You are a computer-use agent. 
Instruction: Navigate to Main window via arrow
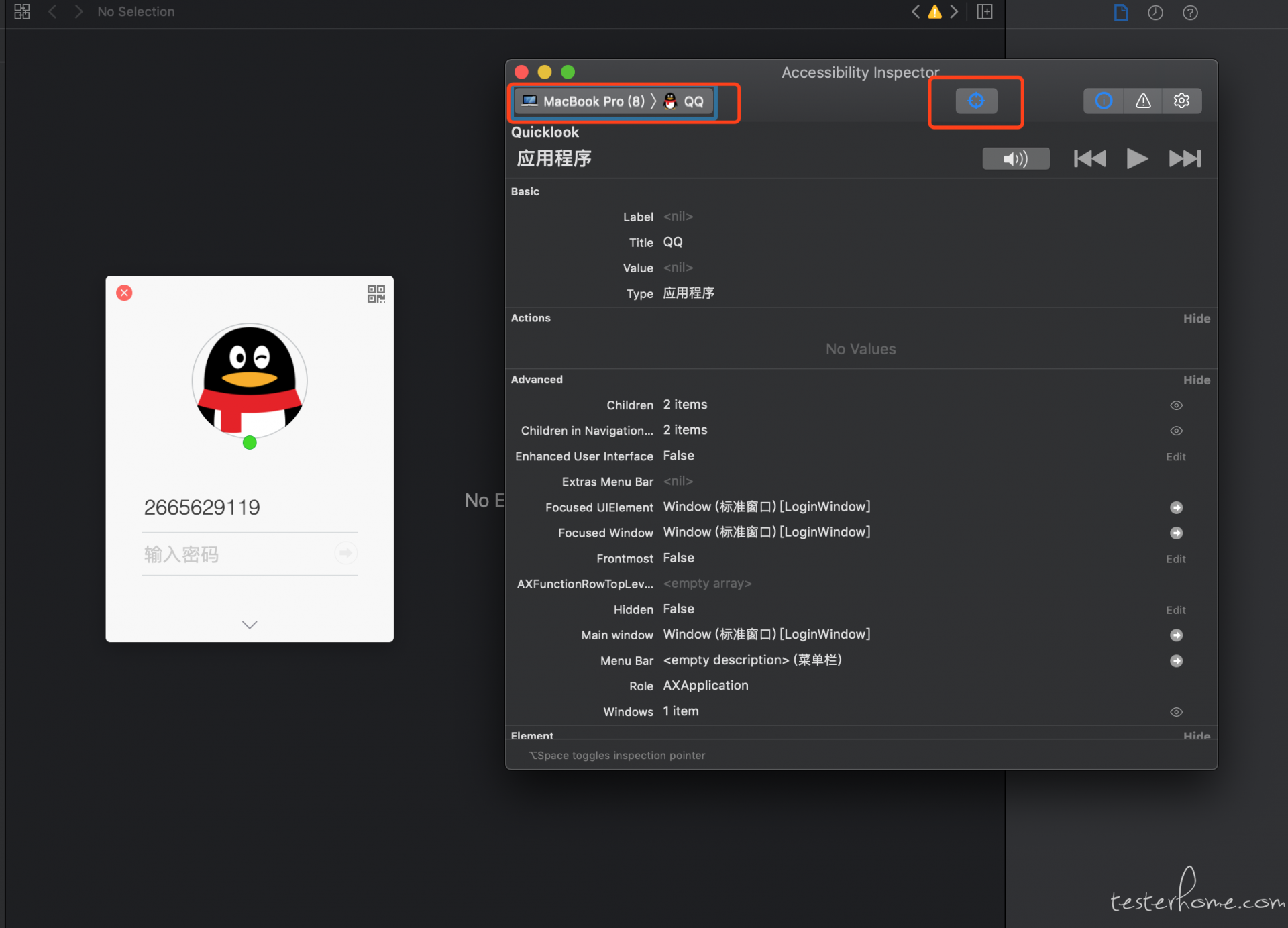pos(1176,635)
